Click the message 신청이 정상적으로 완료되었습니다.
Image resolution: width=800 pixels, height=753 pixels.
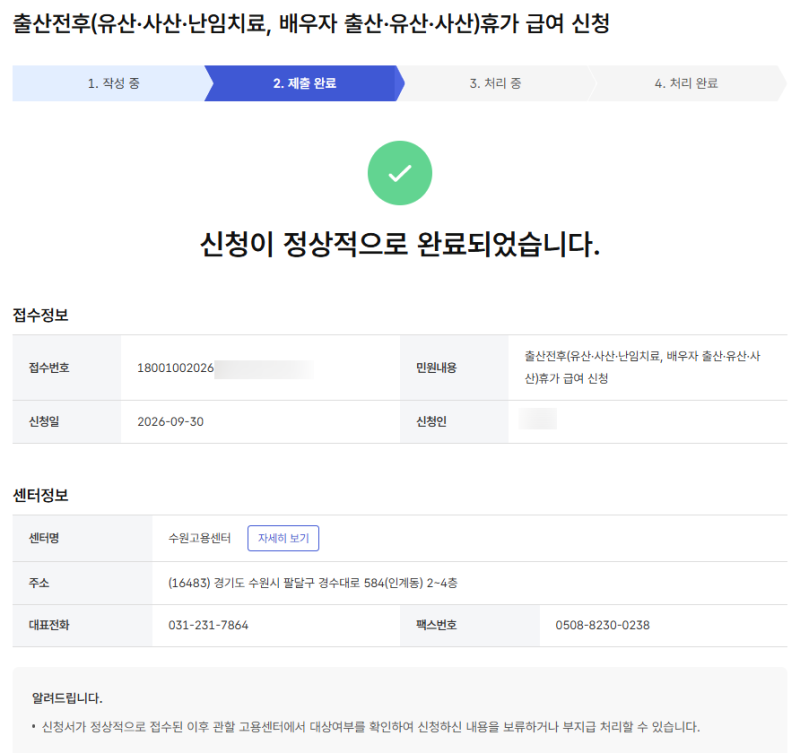coord(399,244)
